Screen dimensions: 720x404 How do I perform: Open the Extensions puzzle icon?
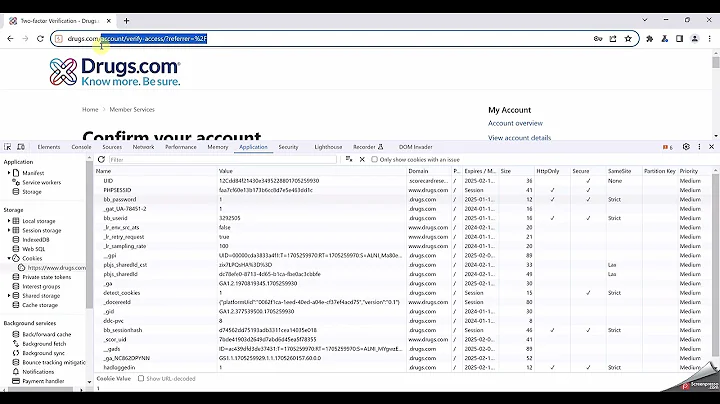click(x=649, y=39)
